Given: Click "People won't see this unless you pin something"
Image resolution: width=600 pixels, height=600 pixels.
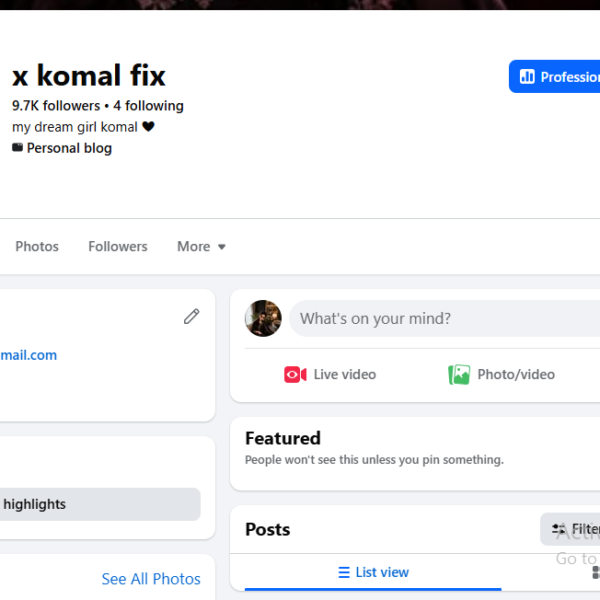Looking at the screenshot, I should click(374, 460).
